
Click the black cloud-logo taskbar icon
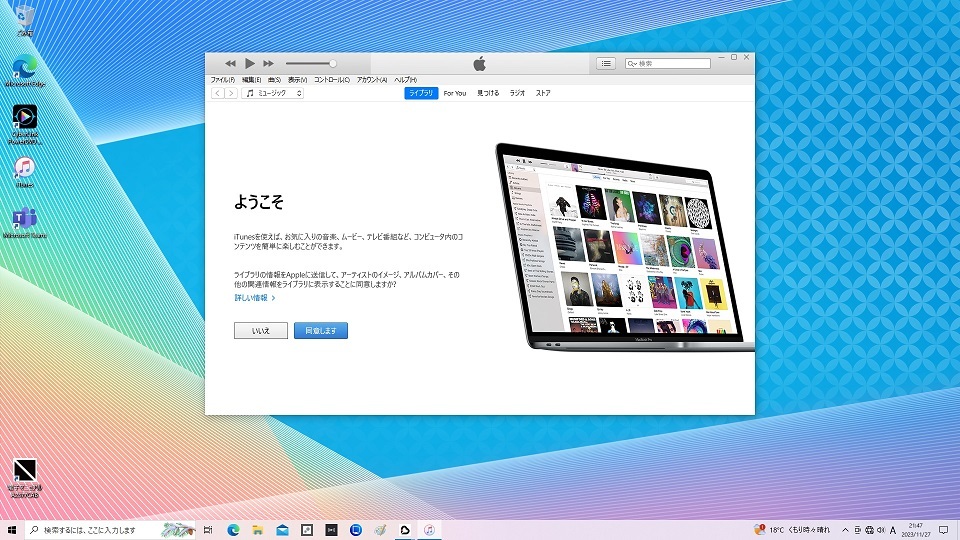405,530
